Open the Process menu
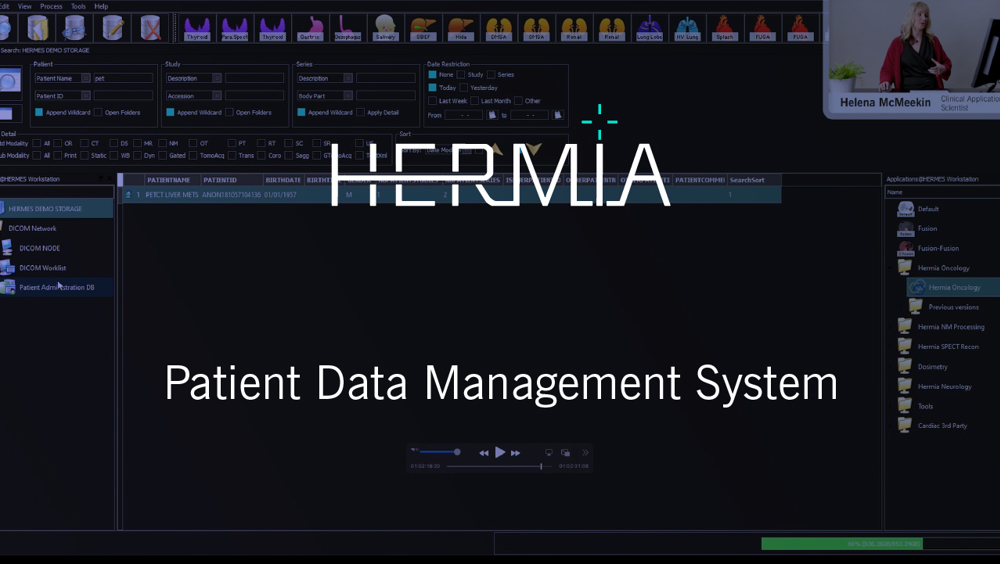1000x564 pixels. (51, 6)
